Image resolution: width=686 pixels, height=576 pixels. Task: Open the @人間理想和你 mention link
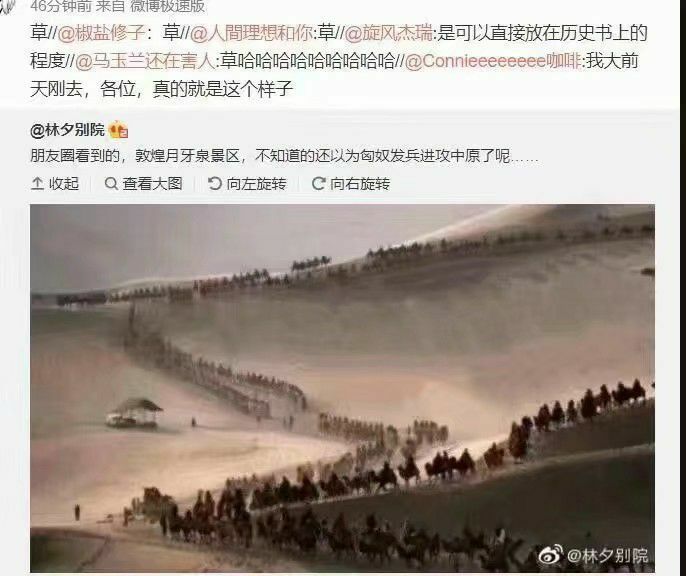click(x=252, y=33)
